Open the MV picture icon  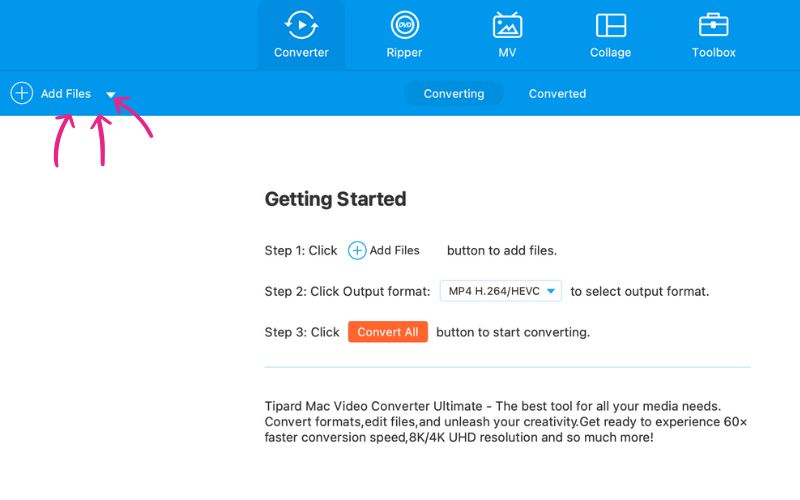click(x=507, y=25)
